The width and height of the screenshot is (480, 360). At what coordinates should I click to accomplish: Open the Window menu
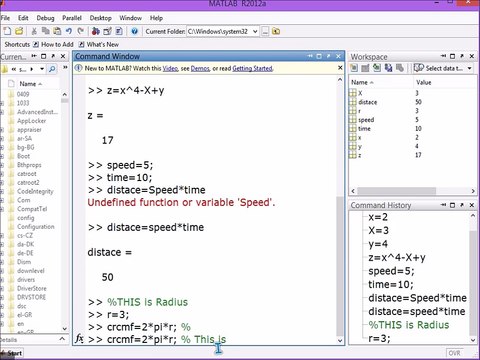point(130,18)
